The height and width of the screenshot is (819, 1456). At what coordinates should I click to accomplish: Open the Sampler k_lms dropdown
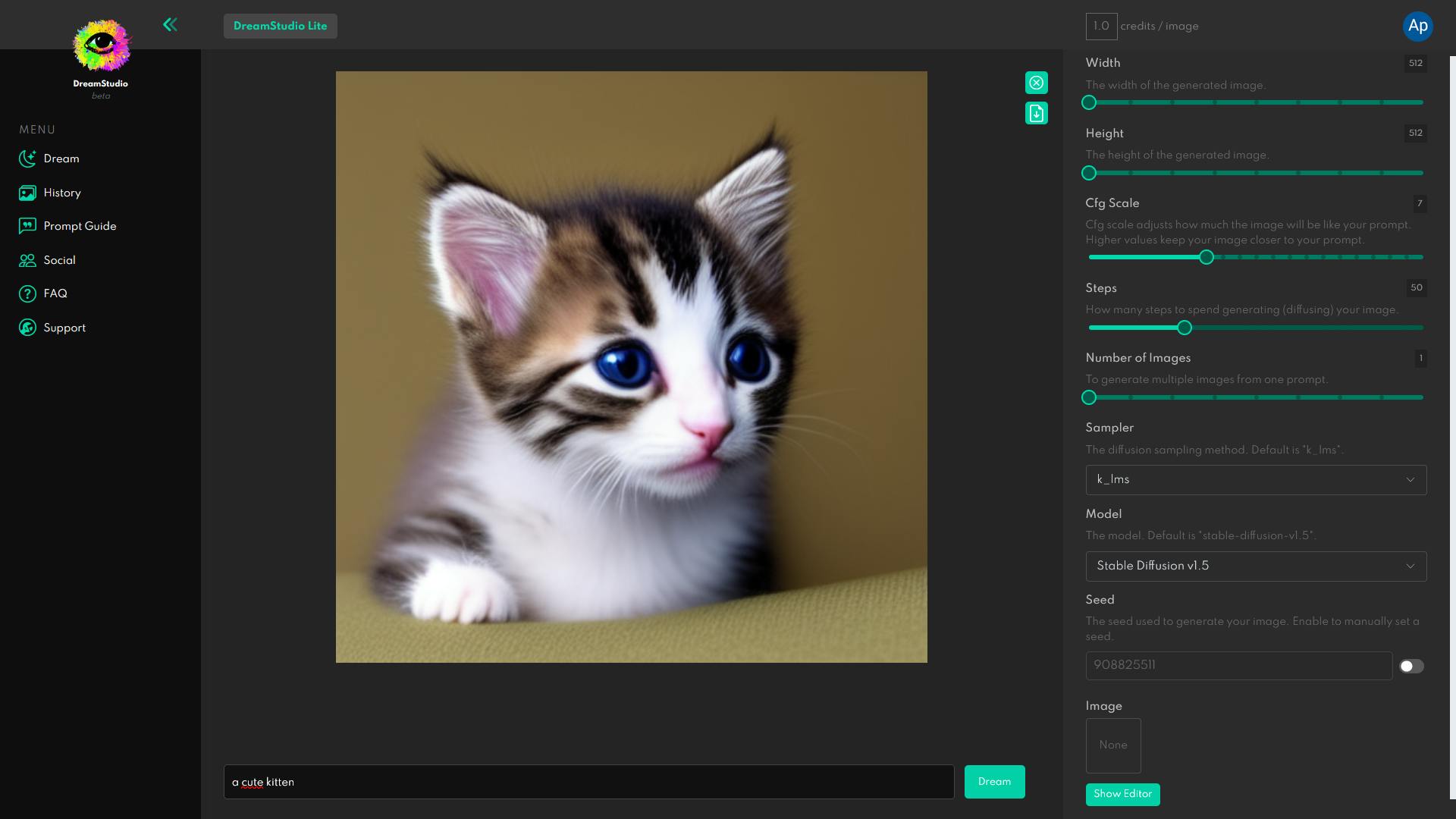coord(1255,480)
